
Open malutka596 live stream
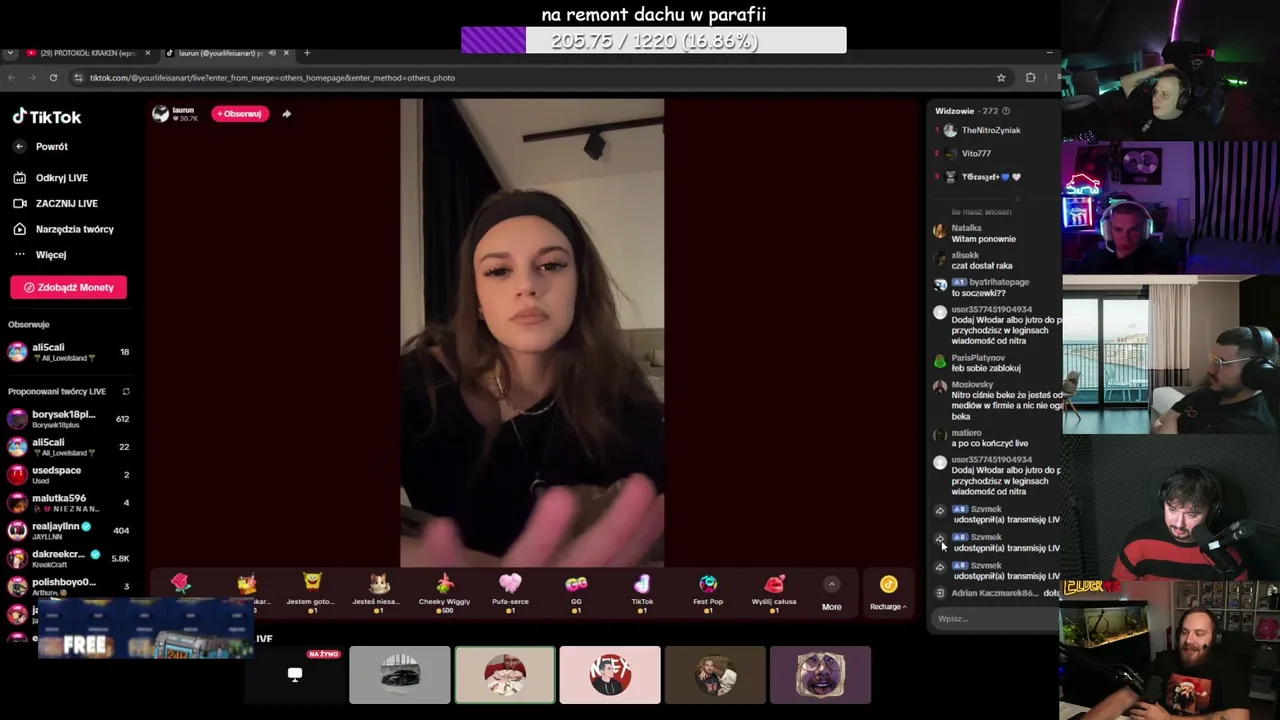tap(68, 503)
